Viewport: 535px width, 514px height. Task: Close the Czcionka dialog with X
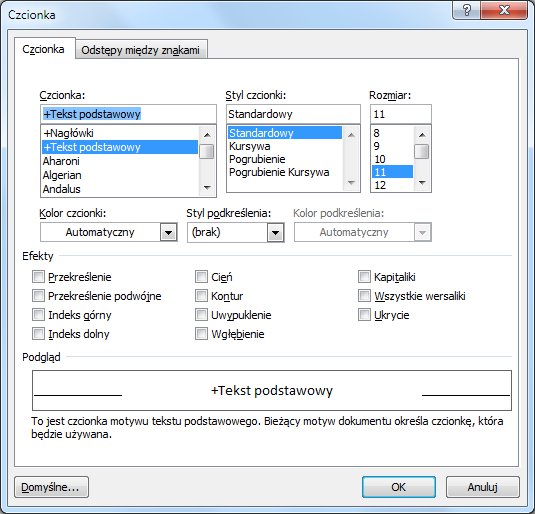tap(504, 10)
